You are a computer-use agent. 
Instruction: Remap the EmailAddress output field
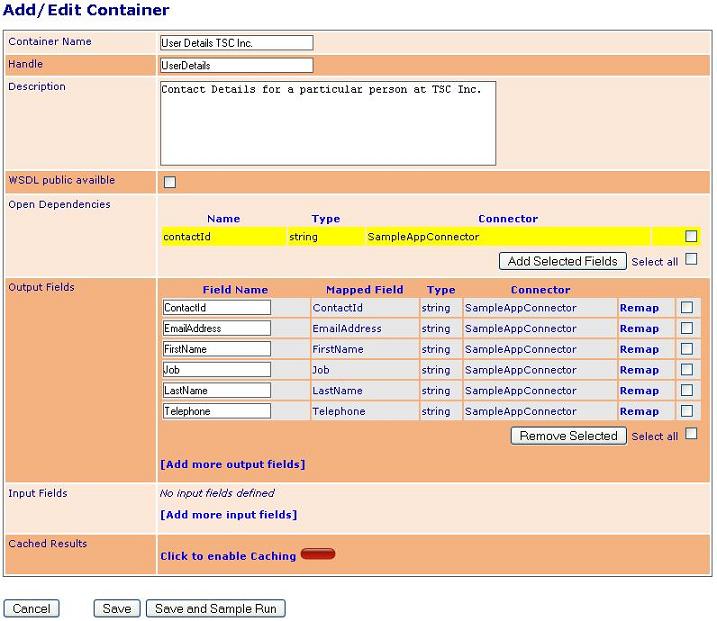pos(639,328)
